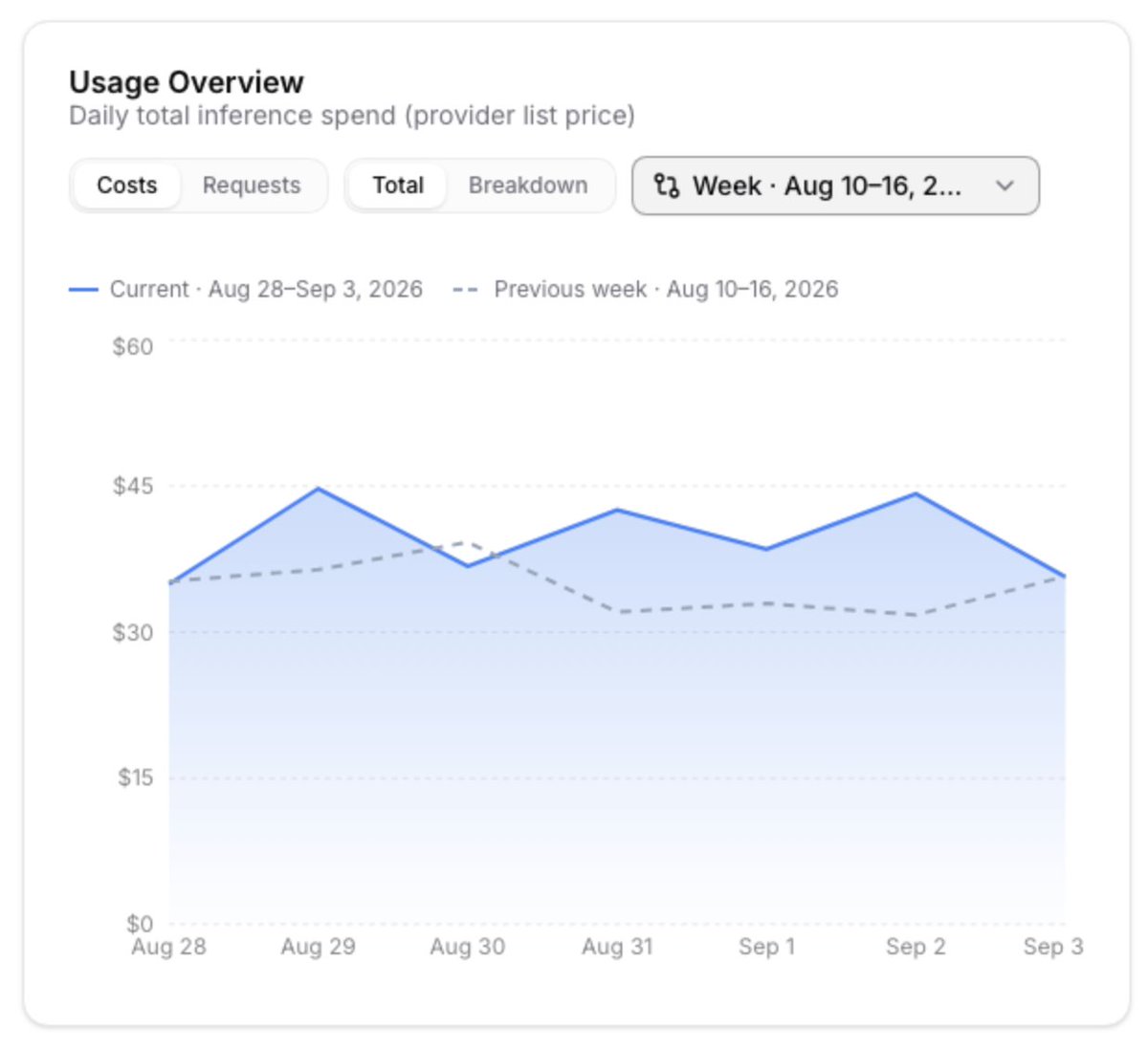
Task: Click the $15 axis label
Action: tap(135, 777)
